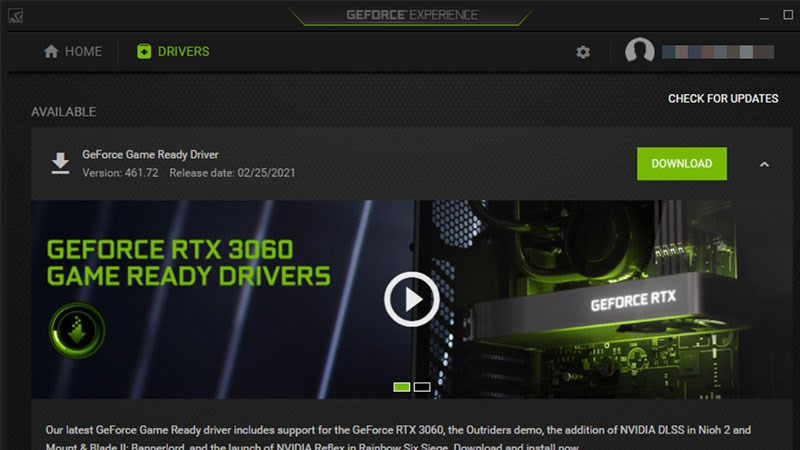This screenshot has height=450, width=800.
Task: Click the AVAILABLE section heading
Action: (63, 112)
